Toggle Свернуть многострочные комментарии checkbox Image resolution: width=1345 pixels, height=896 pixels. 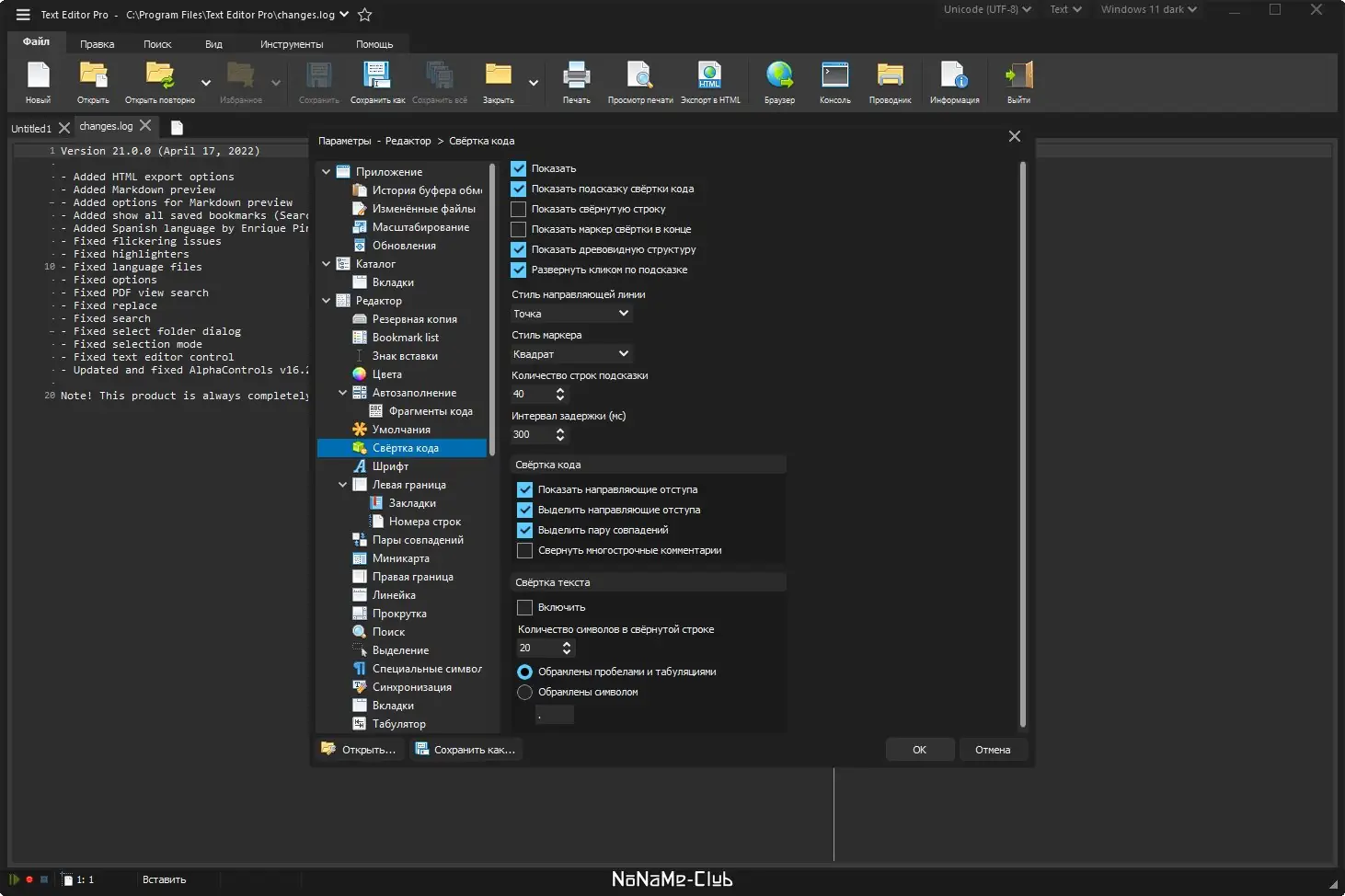click(x=525, y=550)
